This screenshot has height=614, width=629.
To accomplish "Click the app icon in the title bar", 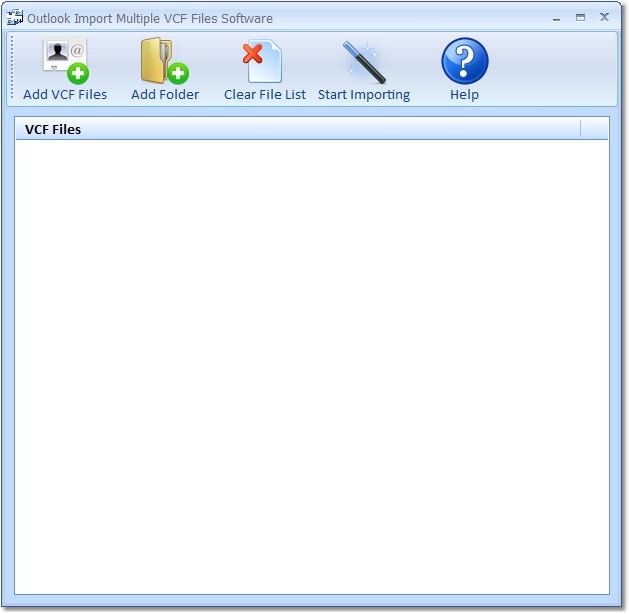I will 15,18.
